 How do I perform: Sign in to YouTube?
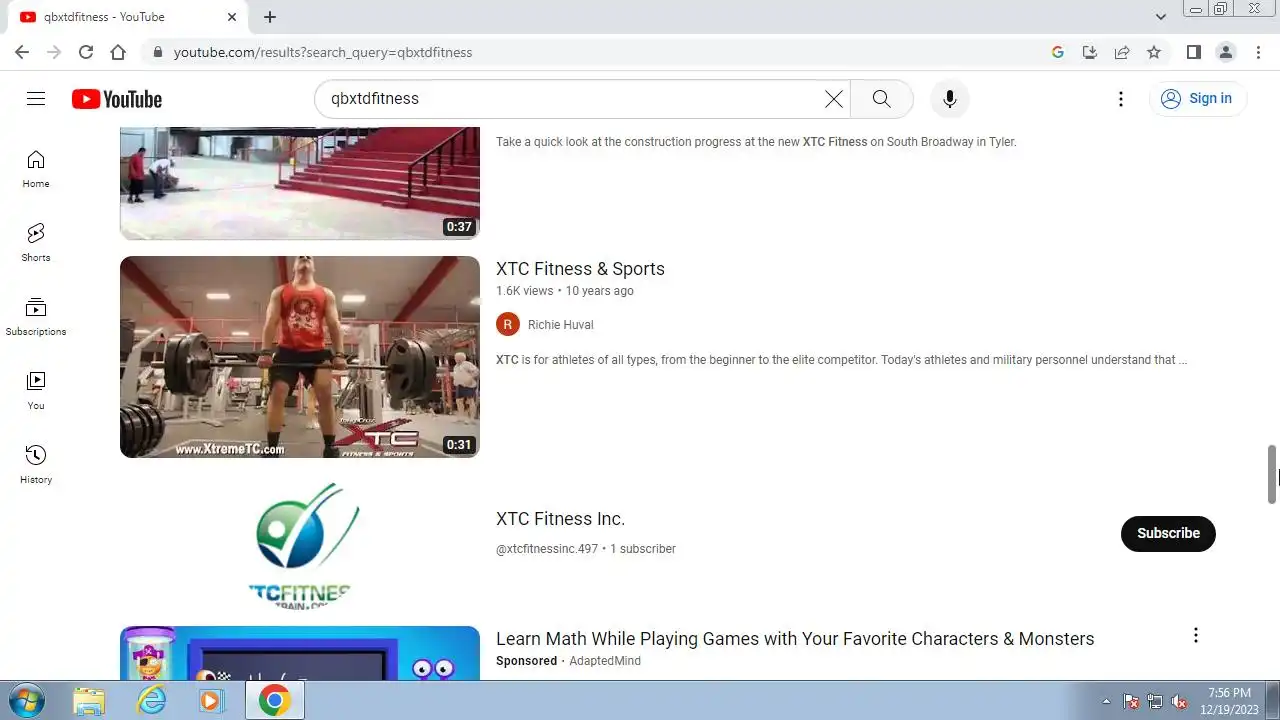coord(1197,98)
